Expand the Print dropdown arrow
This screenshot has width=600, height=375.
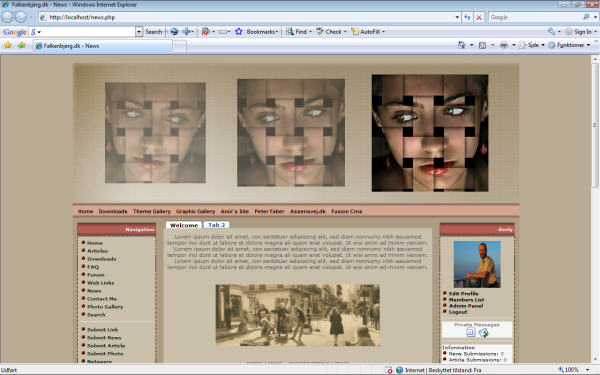(x=514, y=45)
